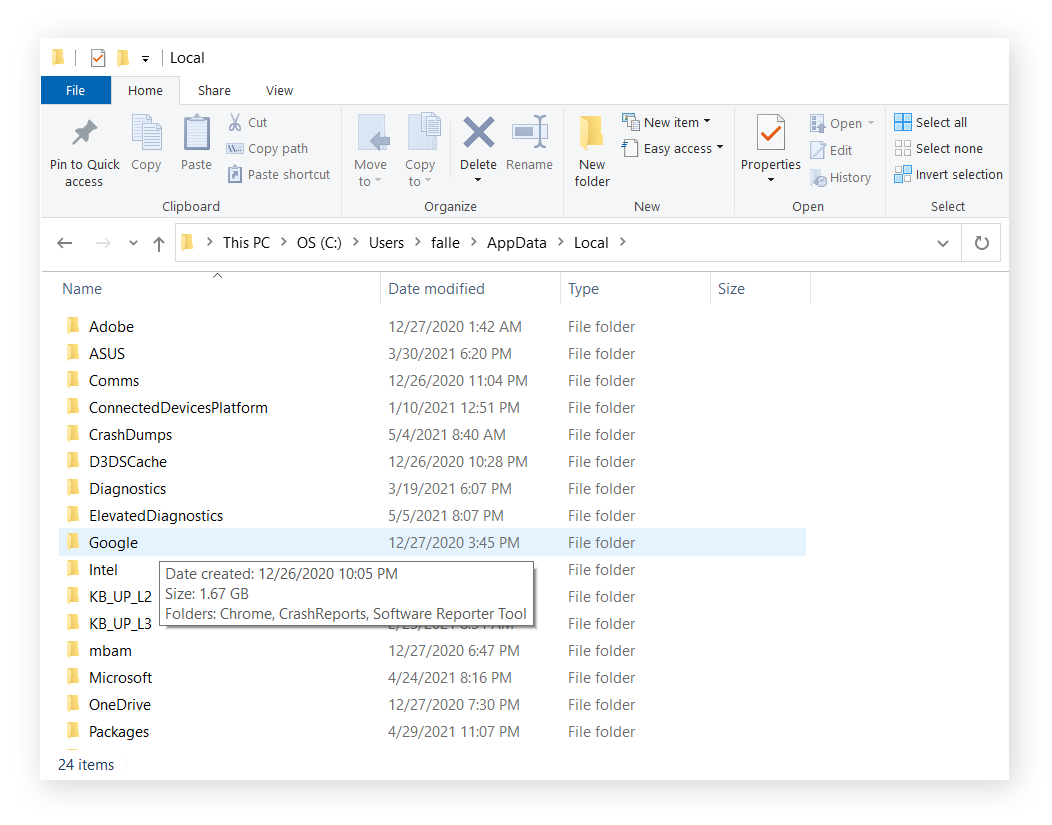Open the Users breadcrumb link
Viewport: 1052px width, 825px height.
click(x=386, y=242)
